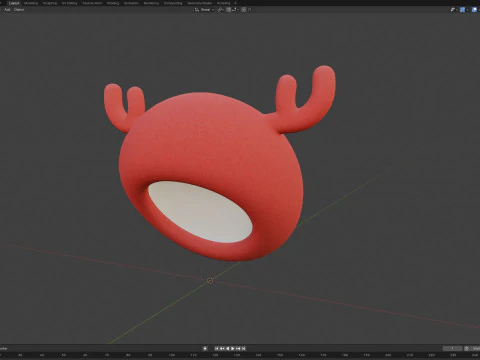This screenshot has height=360, width=480.
Task: Toggle snapping magnet icon
Action: click(x=229, y=10)
